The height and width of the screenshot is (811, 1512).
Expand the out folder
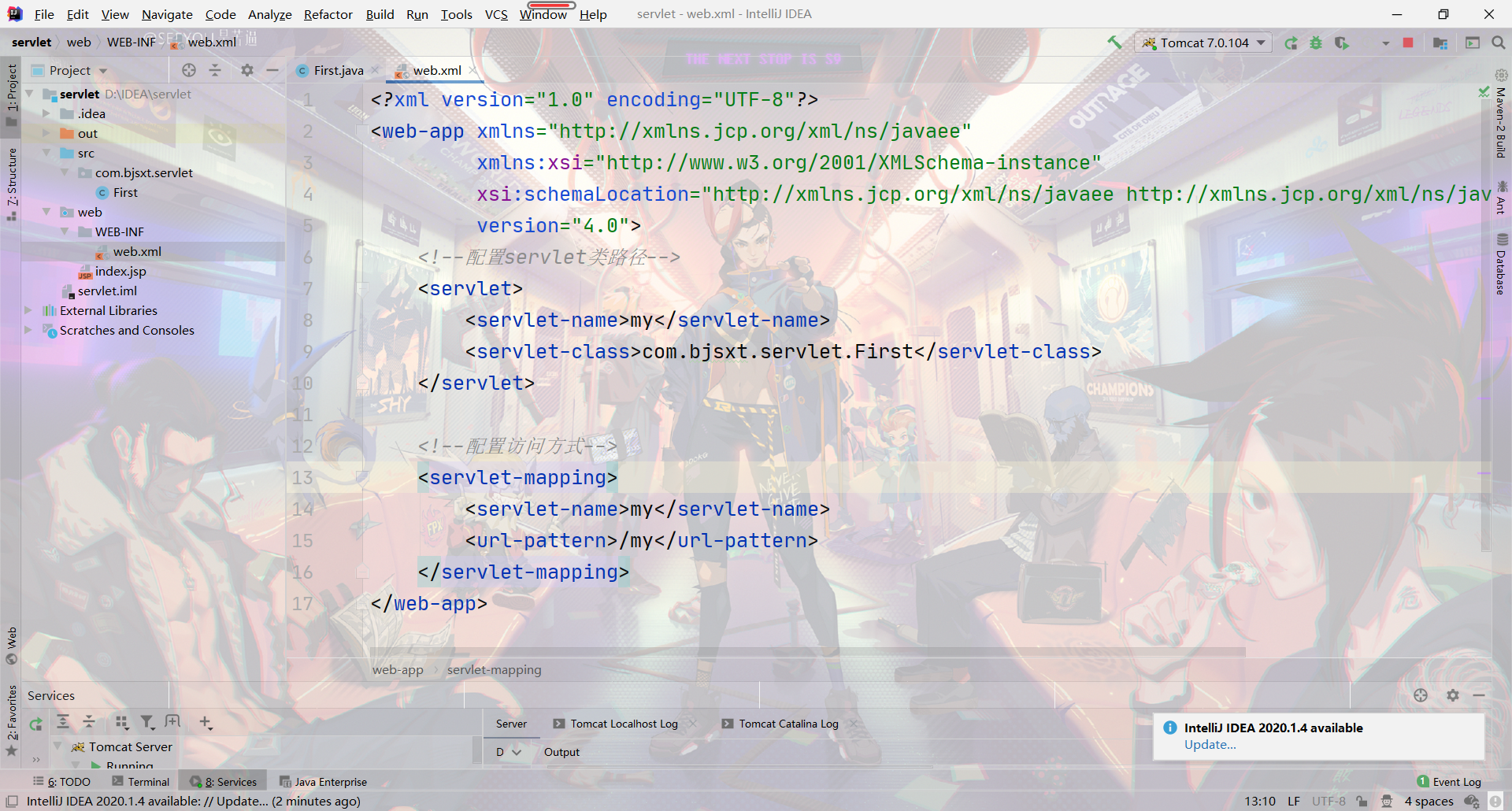[47, 134]
